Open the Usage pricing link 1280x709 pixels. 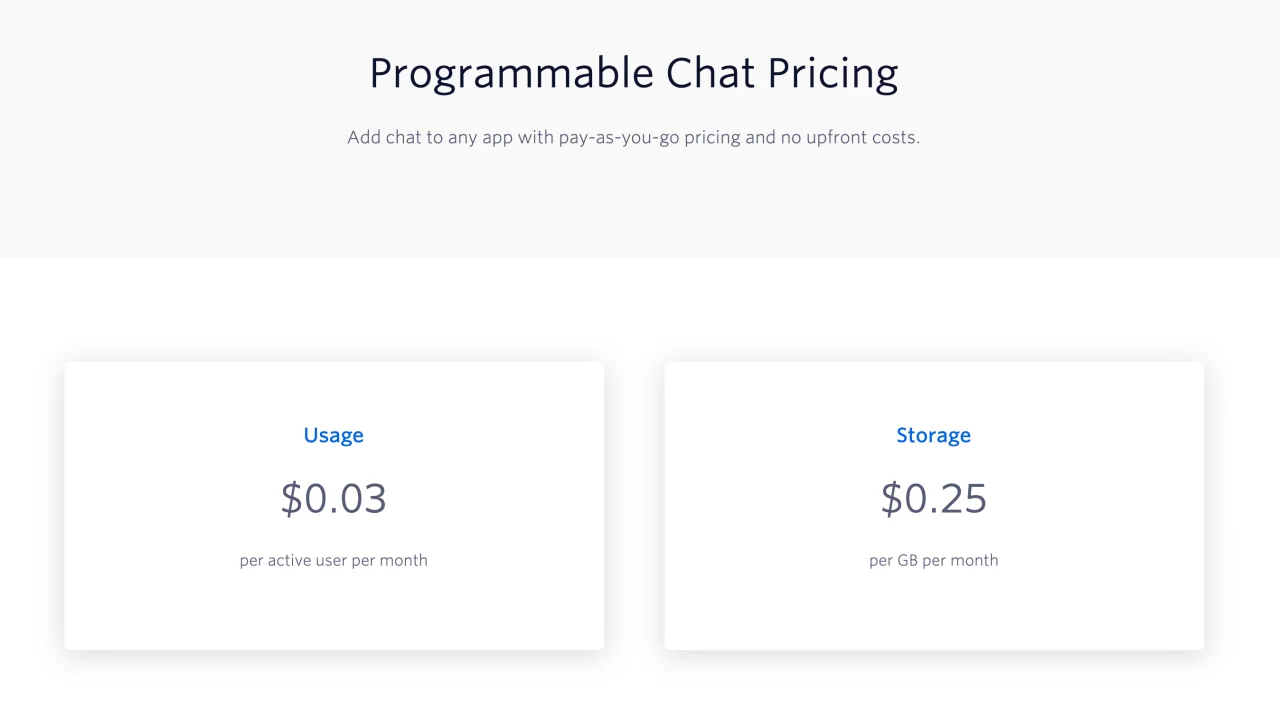click(x=333, y=435)
